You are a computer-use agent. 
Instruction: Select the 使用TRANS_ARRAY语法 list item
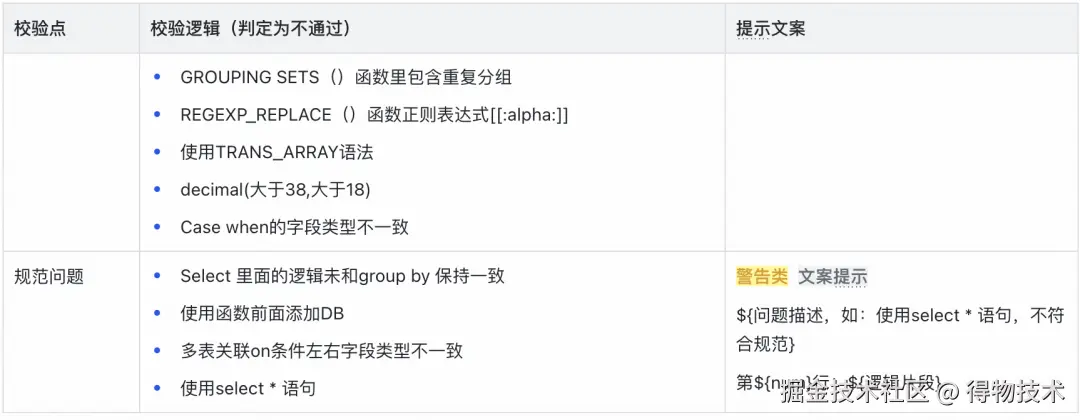tap(277, 152)
